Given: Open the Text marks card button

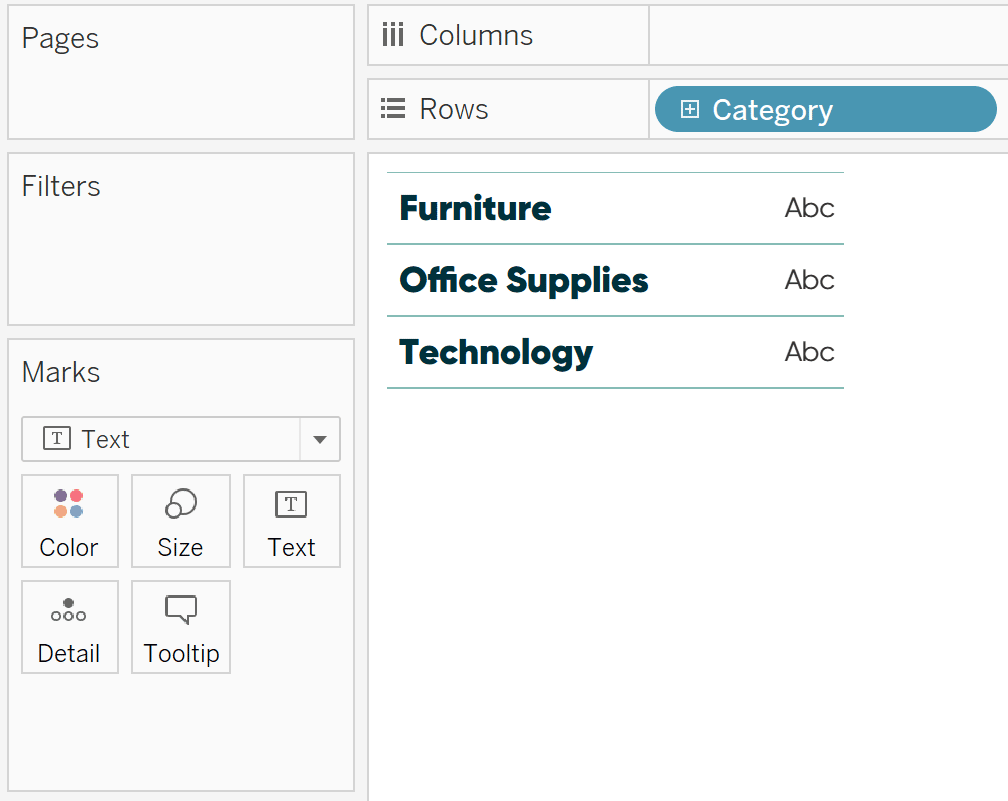Looking at the screenshot, I should coord(292,521).
